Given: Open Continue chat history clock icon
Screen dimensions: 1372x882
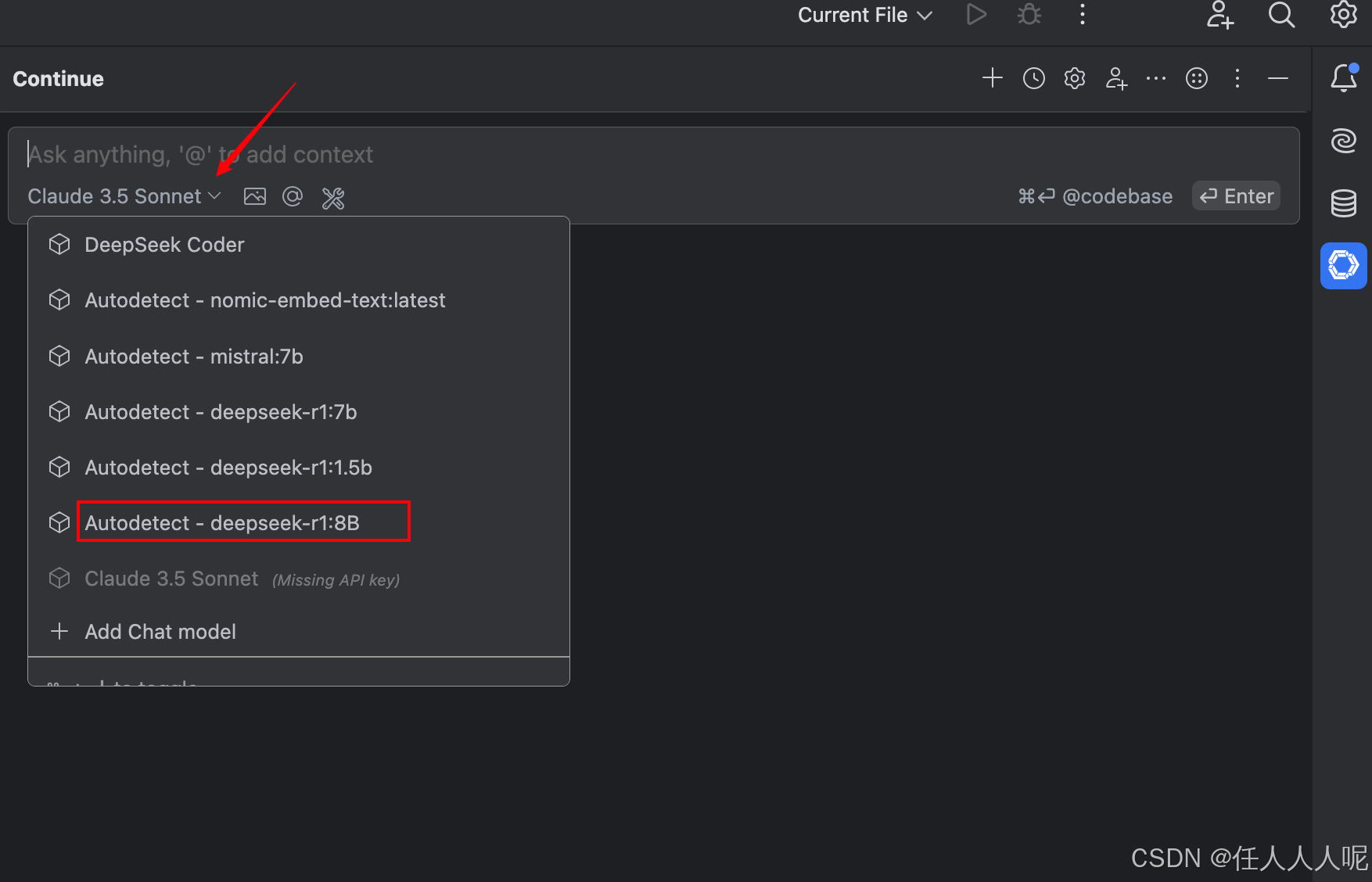Looking at the screenshot, I should [1034, 78].
